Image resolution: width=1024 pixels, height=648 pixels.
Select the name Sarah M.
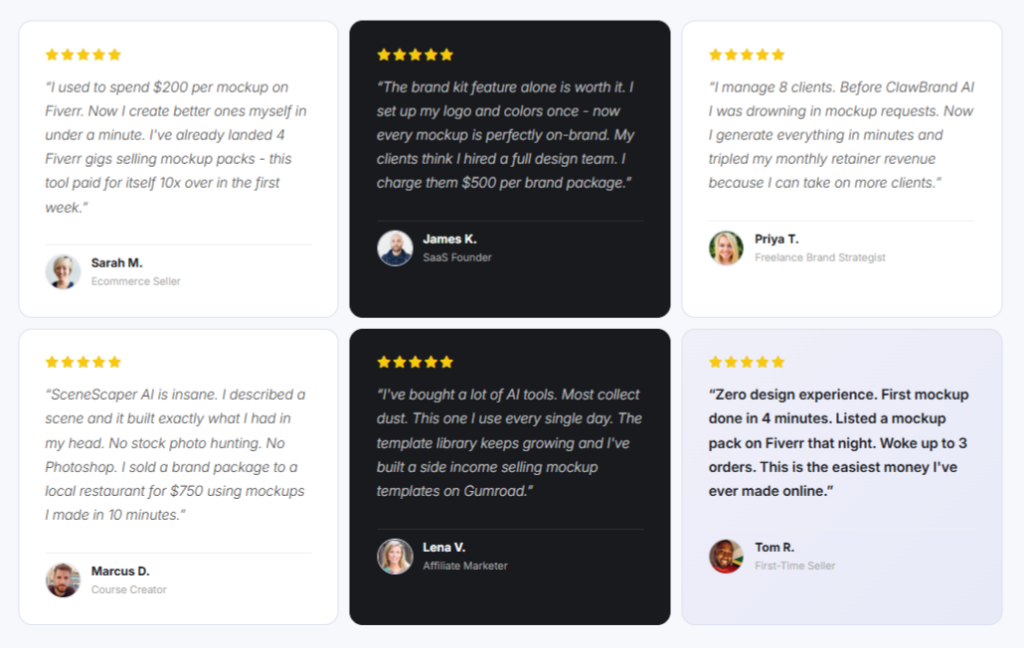(x=117, y=263)
